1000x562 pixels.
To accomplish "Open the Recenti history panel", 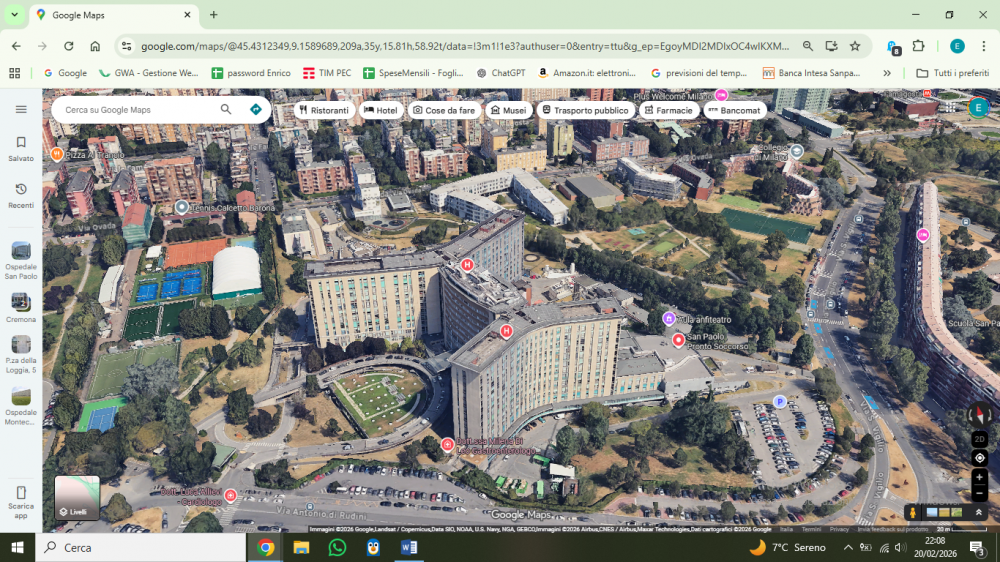I will click(21, 194).
